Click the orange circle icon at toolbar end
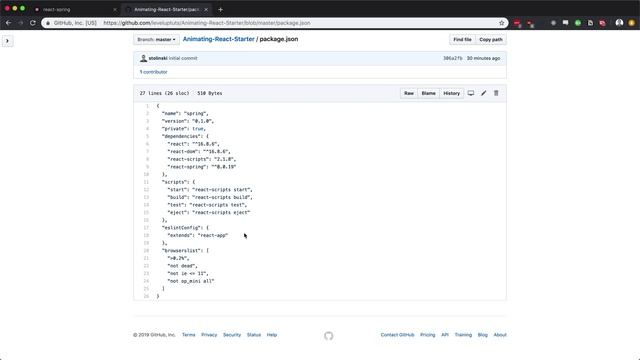640x360 pixels. (631, 23)
